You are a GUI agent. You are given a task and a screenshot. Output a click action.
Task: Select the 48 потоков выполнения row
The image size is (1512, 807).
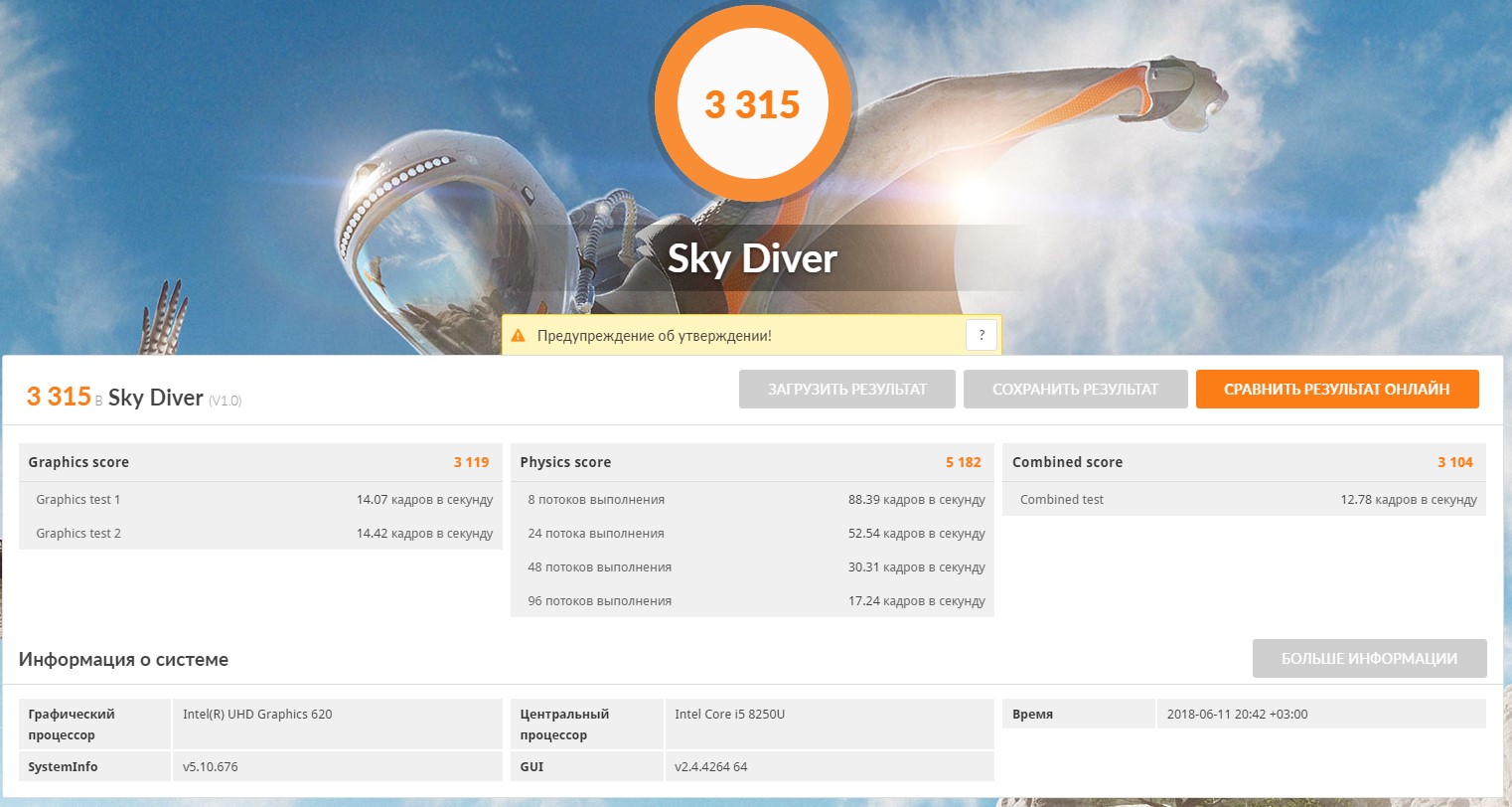(752, 566)
